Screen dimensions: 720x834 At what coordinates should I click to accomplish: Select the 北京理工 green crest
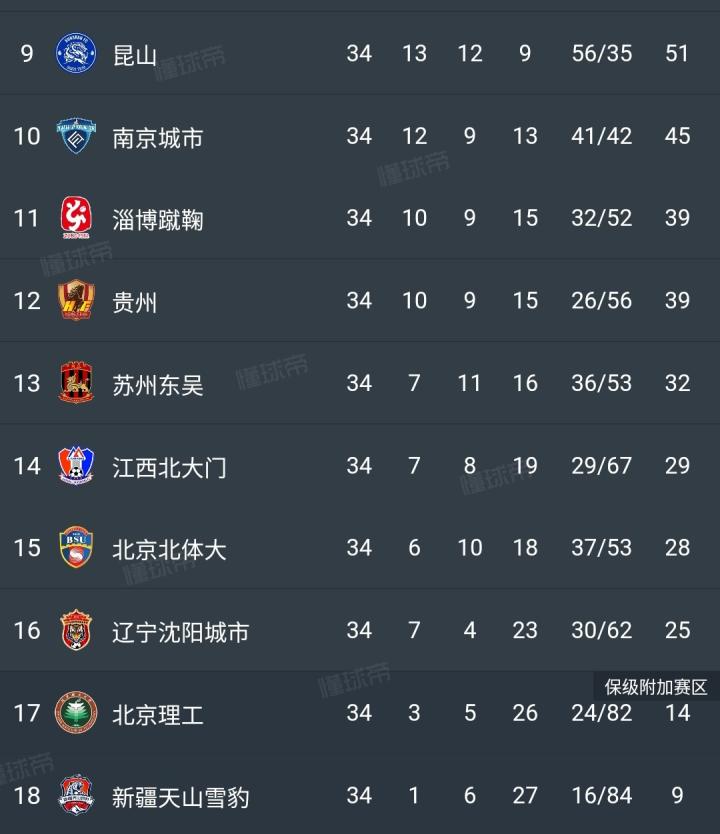(76, 713)
